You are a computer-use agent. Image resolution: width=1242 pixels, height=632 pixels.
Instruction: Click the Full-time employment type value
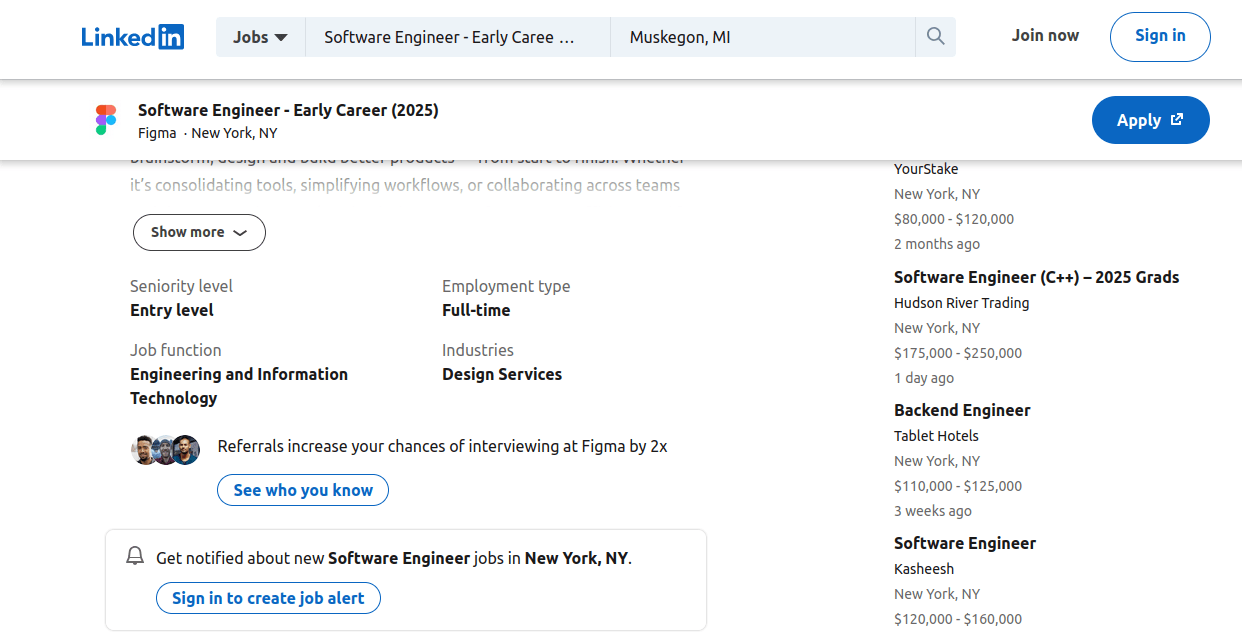476,310
